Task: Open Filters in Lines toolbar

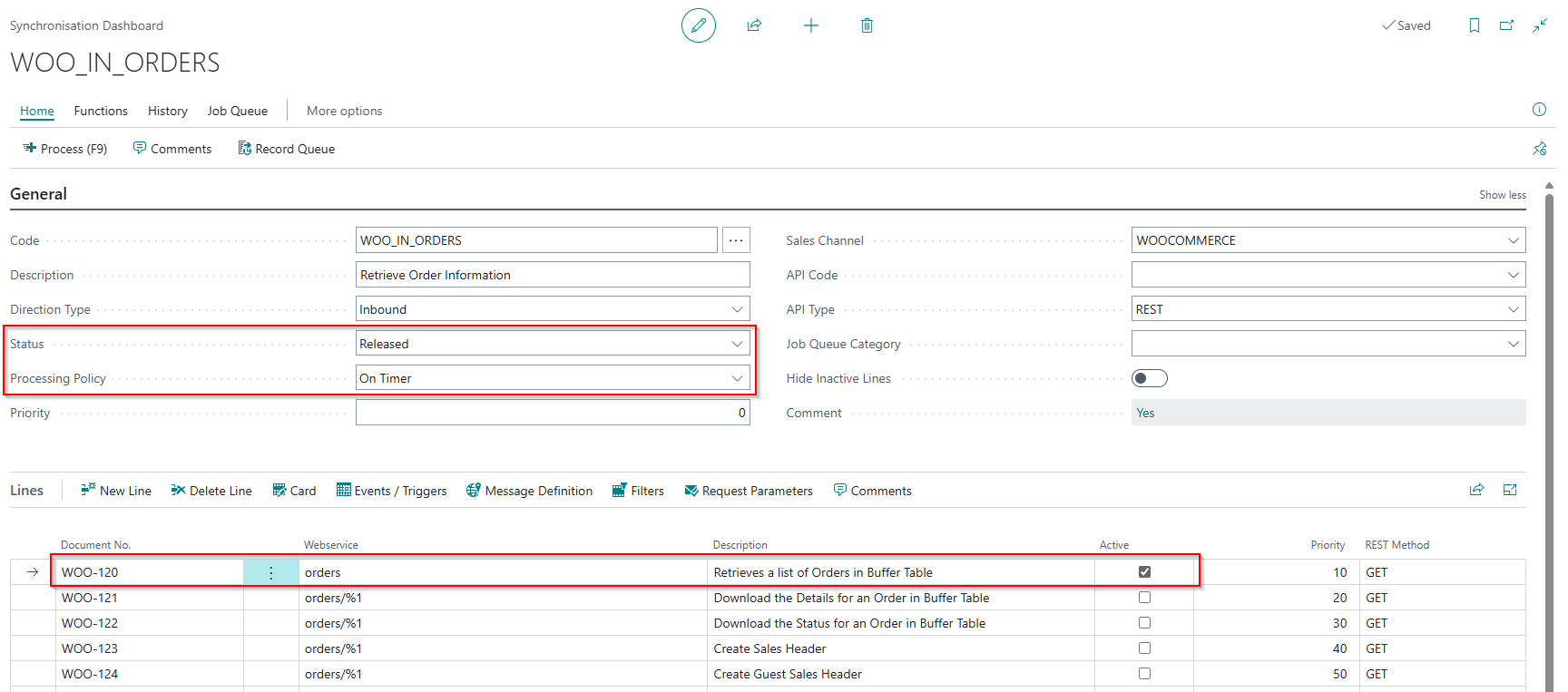Action: tap(638, 491)
